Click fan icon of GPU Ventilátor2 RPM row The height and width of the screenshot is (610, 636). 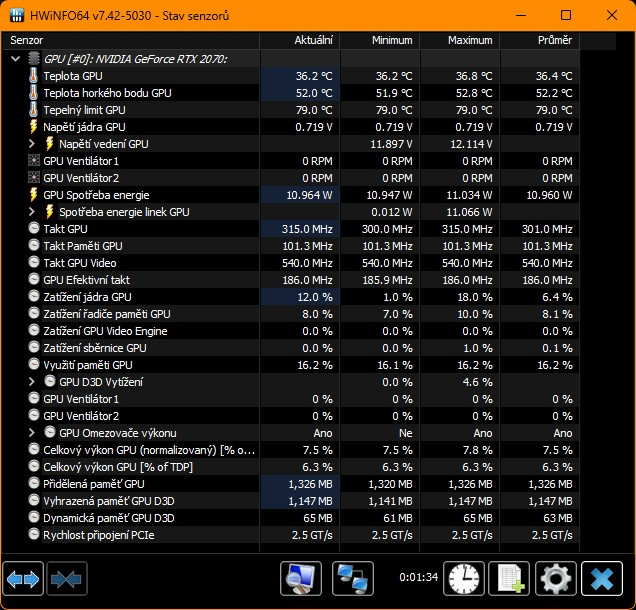coord(34,178)
